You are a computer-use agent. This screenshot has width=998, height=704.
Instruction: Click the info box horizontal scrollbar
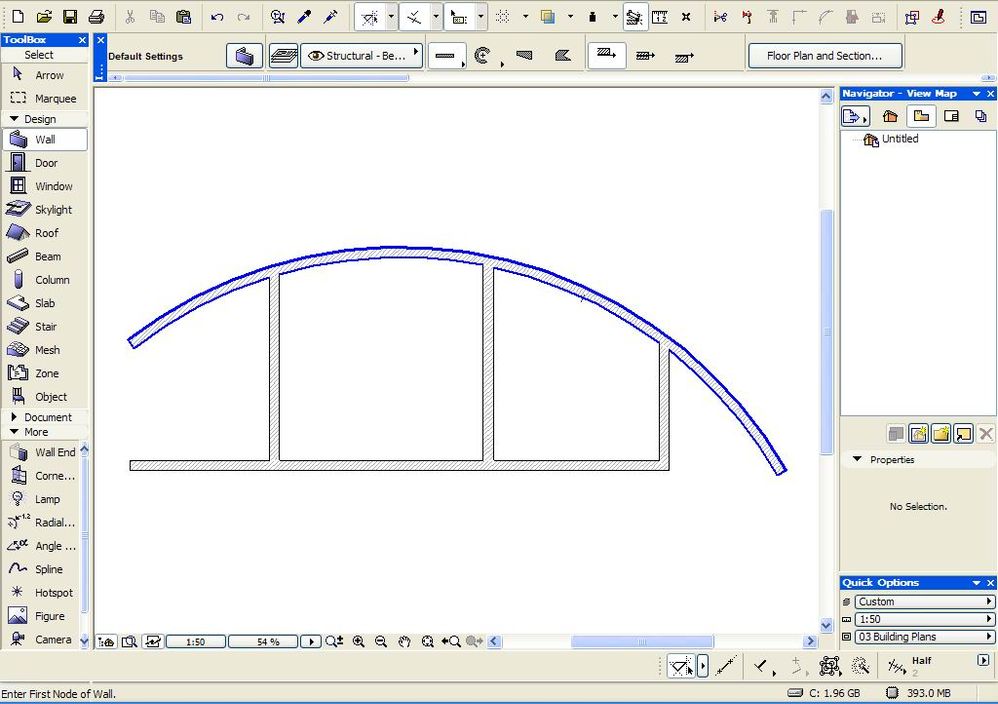[x=266, y=78]
